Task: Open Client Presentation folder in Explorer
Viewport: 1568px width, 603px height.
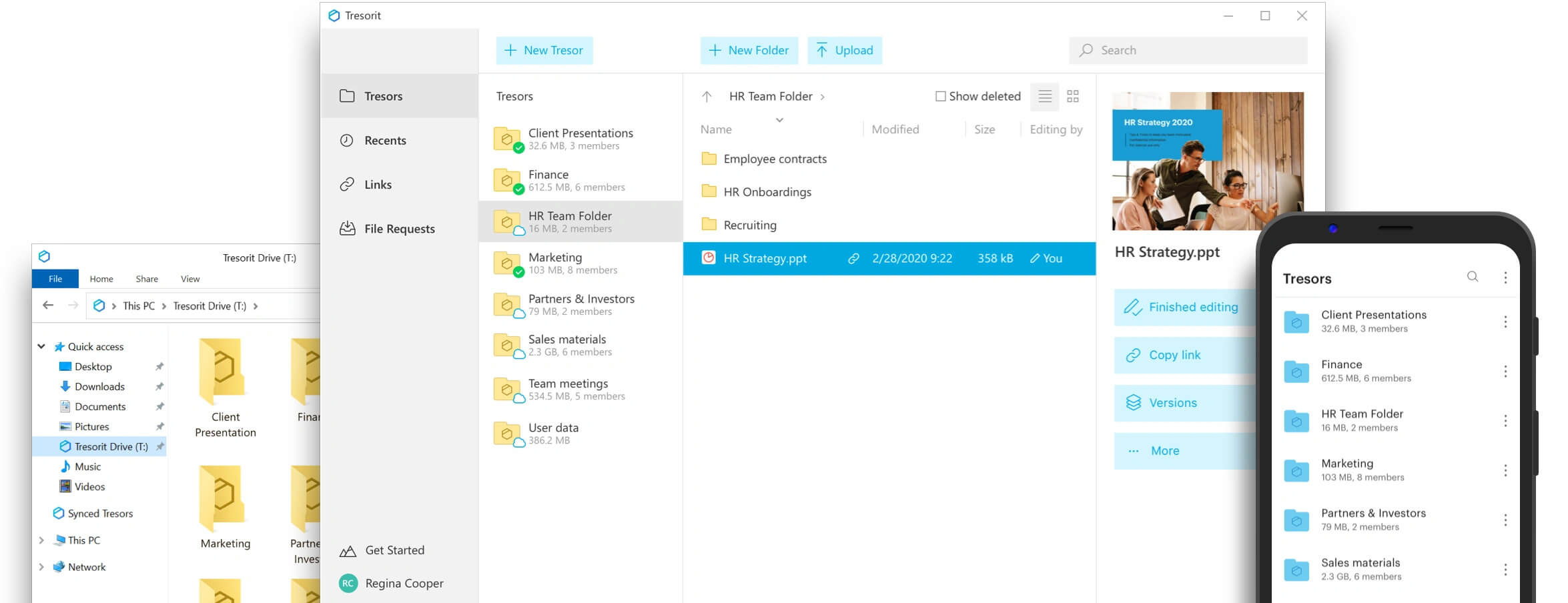Action: pos(226,388)
